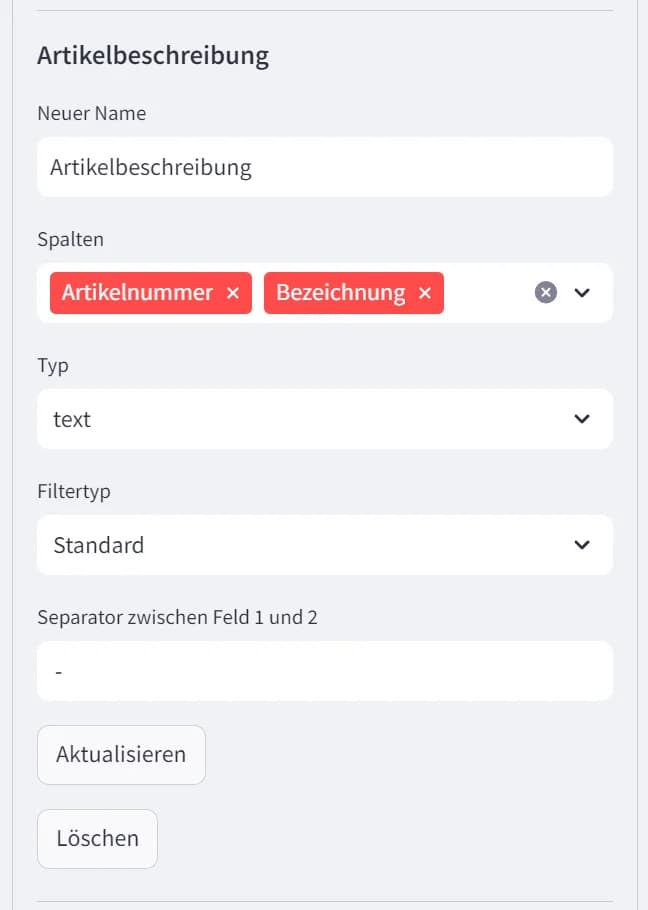Click the "Standard" value in Filtertyp
Screen dimensions: 648x910
click(98, 546)
